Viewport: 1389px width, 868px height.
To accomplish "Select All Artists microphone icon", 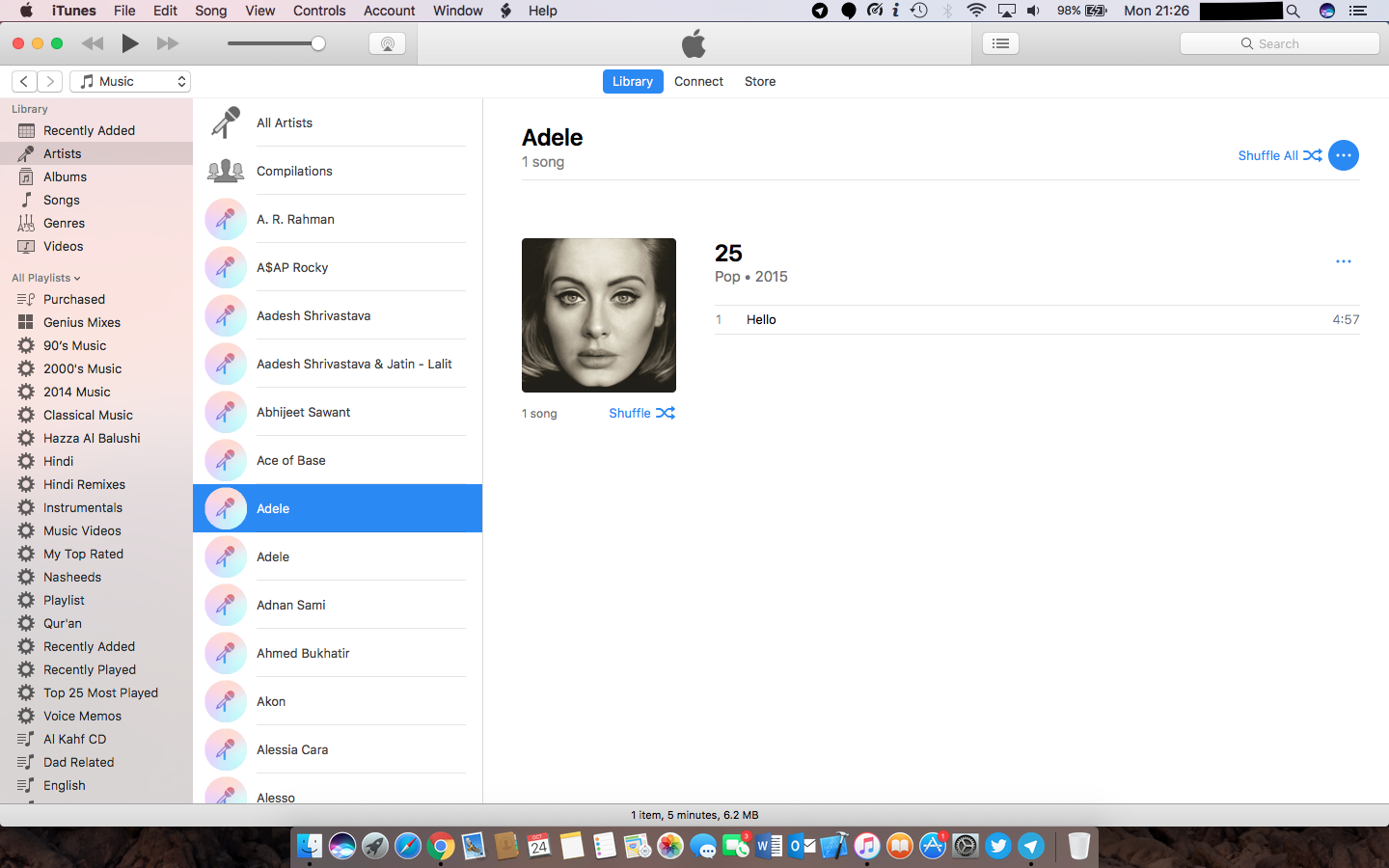I will [x=226, y=122].
